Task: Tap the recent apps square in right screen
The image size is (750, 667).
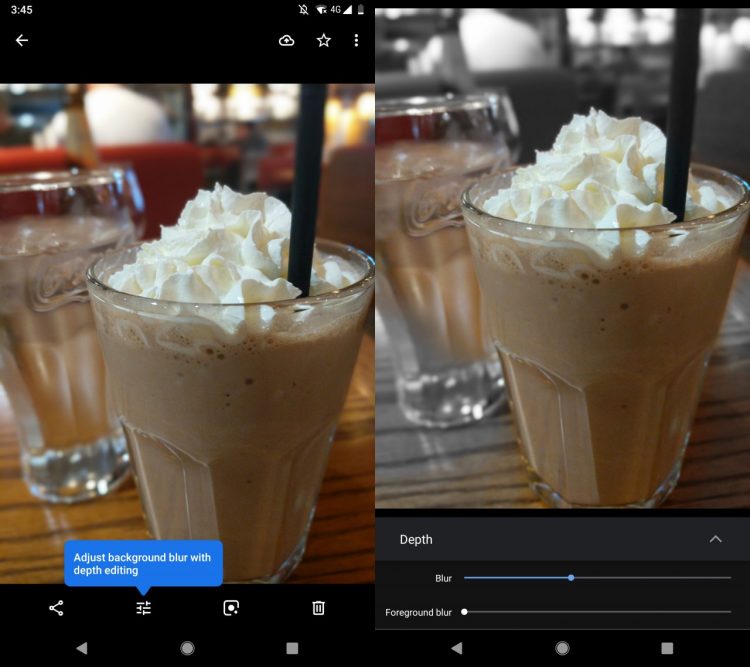Action: point(667,648)
